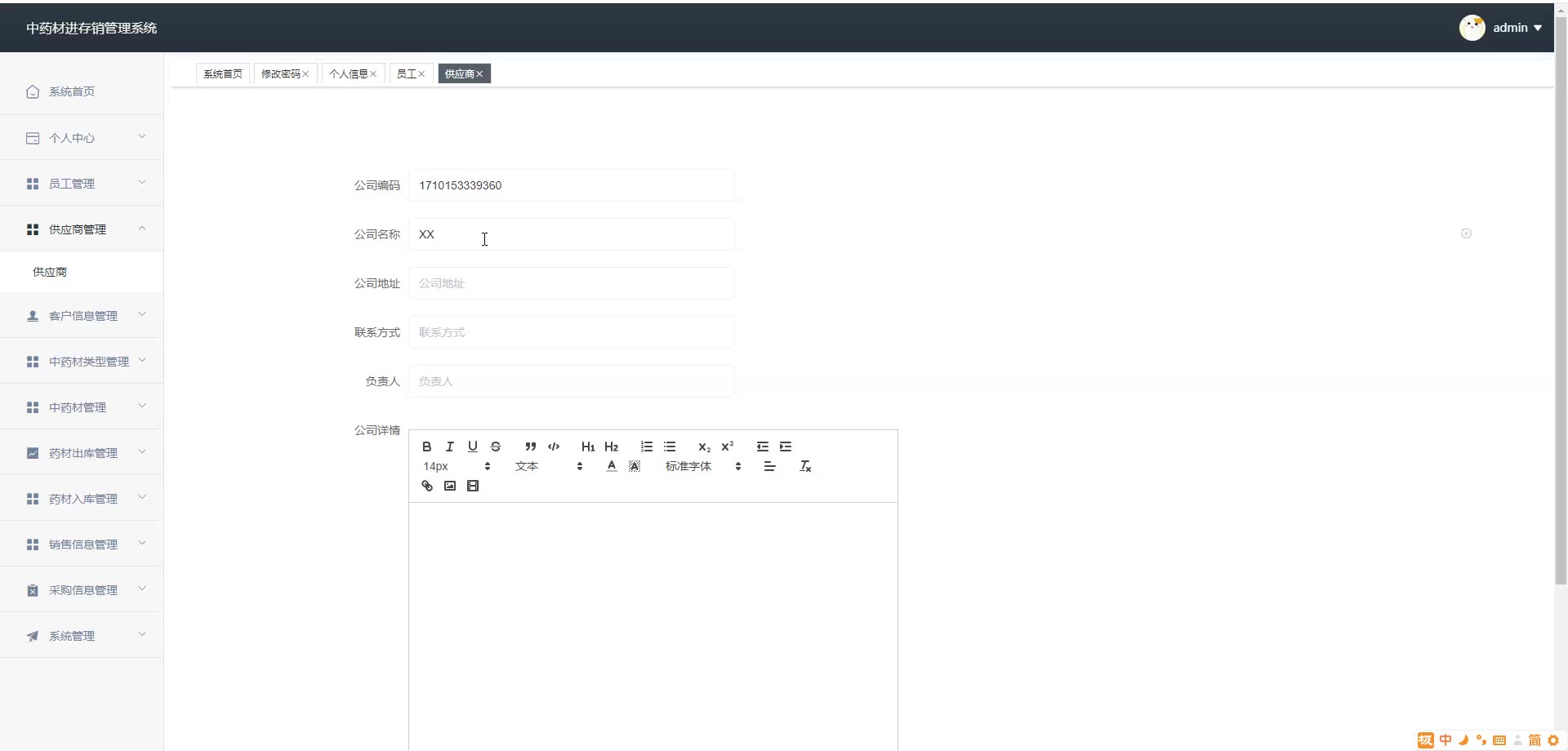
Task: Insert an image into editor
Action: tap(449, 486)
